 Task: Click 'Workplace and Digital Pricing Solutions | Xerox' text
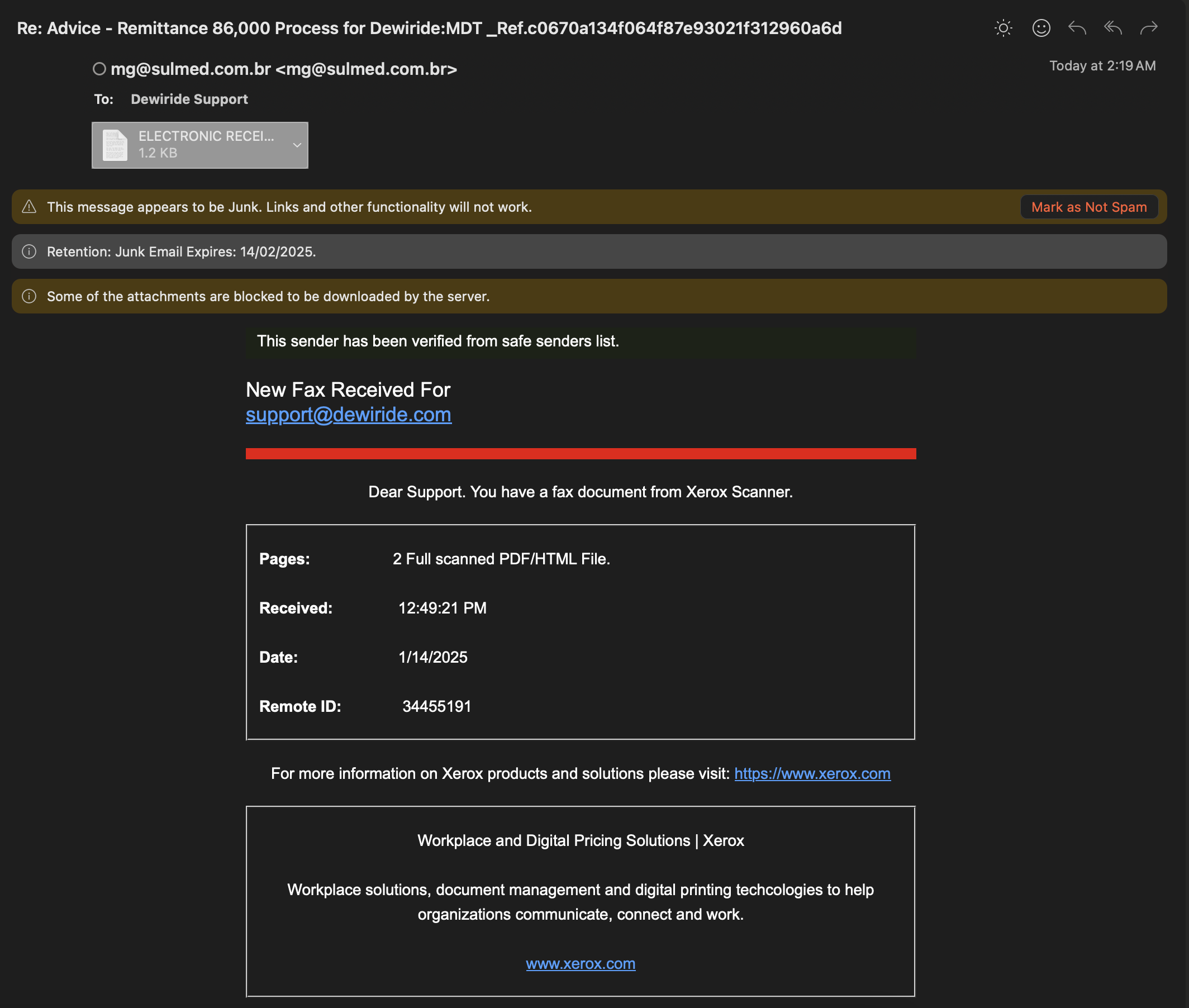click(581, 841)
